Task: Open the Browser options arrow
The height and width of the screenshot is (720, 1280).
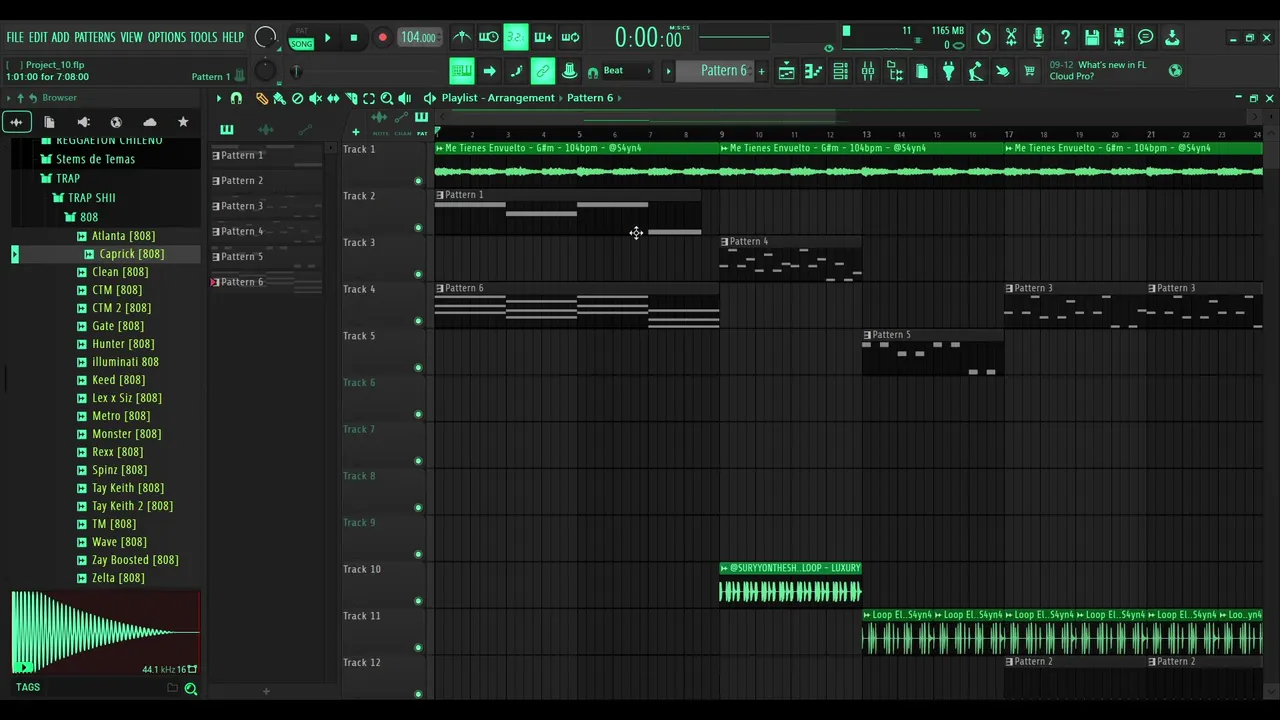Action: [9, 98]
